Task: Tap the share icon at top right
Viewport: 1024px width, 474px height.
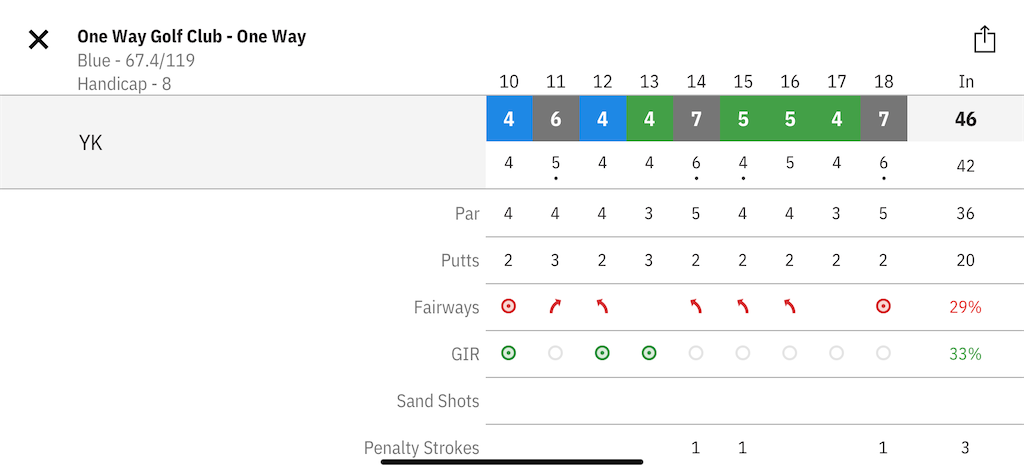Action: [984, 39]
